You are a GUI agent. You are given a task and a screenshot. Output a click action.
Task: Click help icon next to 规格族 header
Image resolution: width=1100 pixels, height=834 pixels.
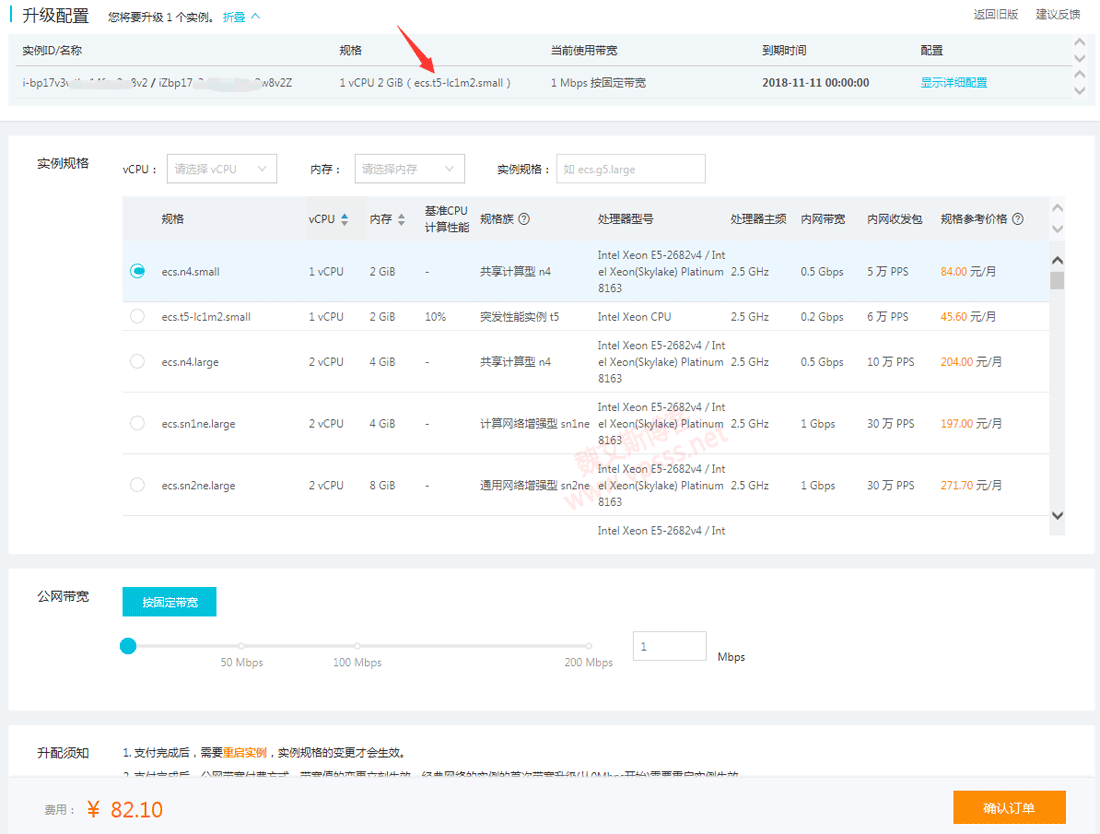pyautogui.click(x=524, y=219)
